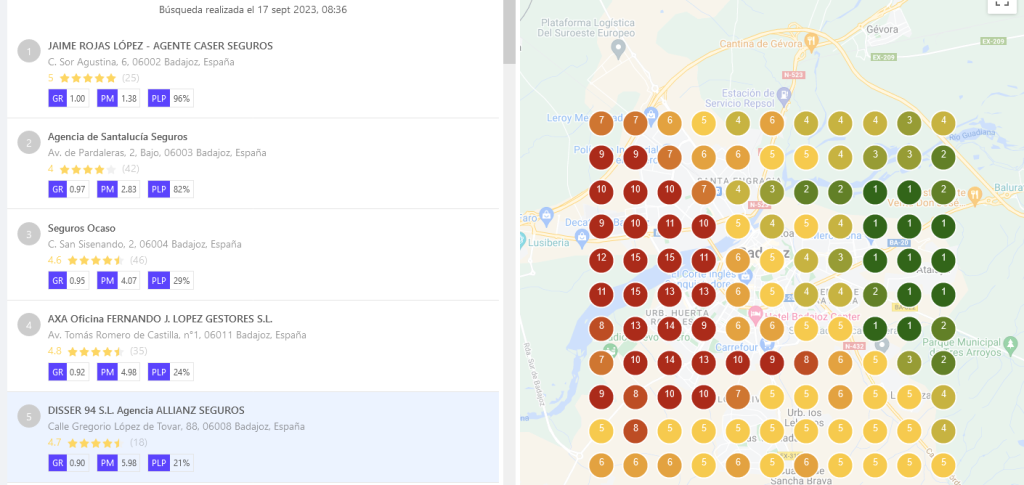1024x485 pixels.
Task: Click the star rating for Seguros Ocaso
Action: click(96, 260)
